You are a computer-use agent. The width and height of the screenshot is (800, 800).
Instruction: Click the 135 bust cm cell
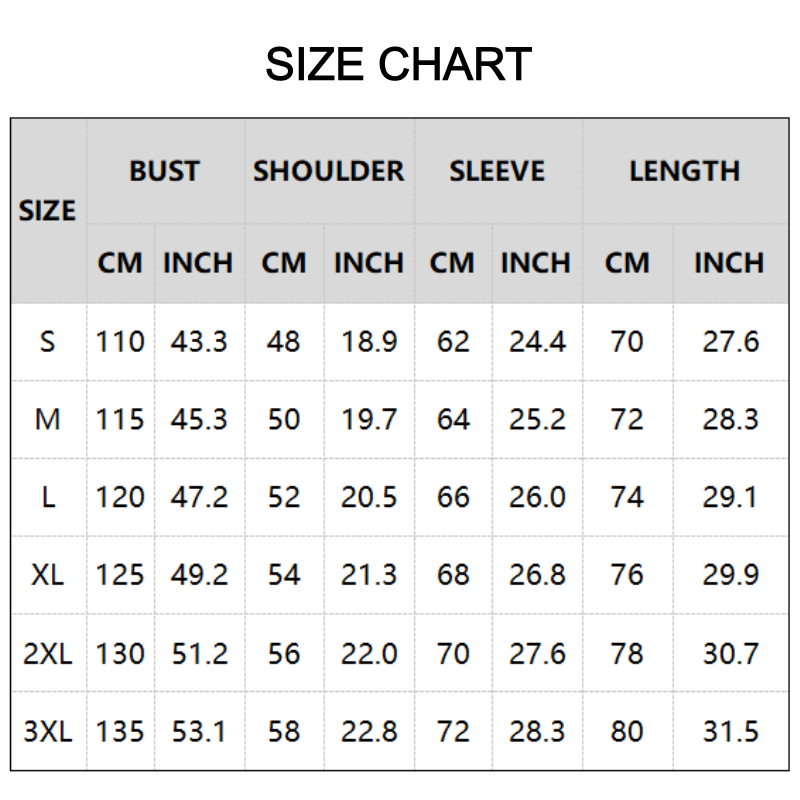click(x=120, y=732)
